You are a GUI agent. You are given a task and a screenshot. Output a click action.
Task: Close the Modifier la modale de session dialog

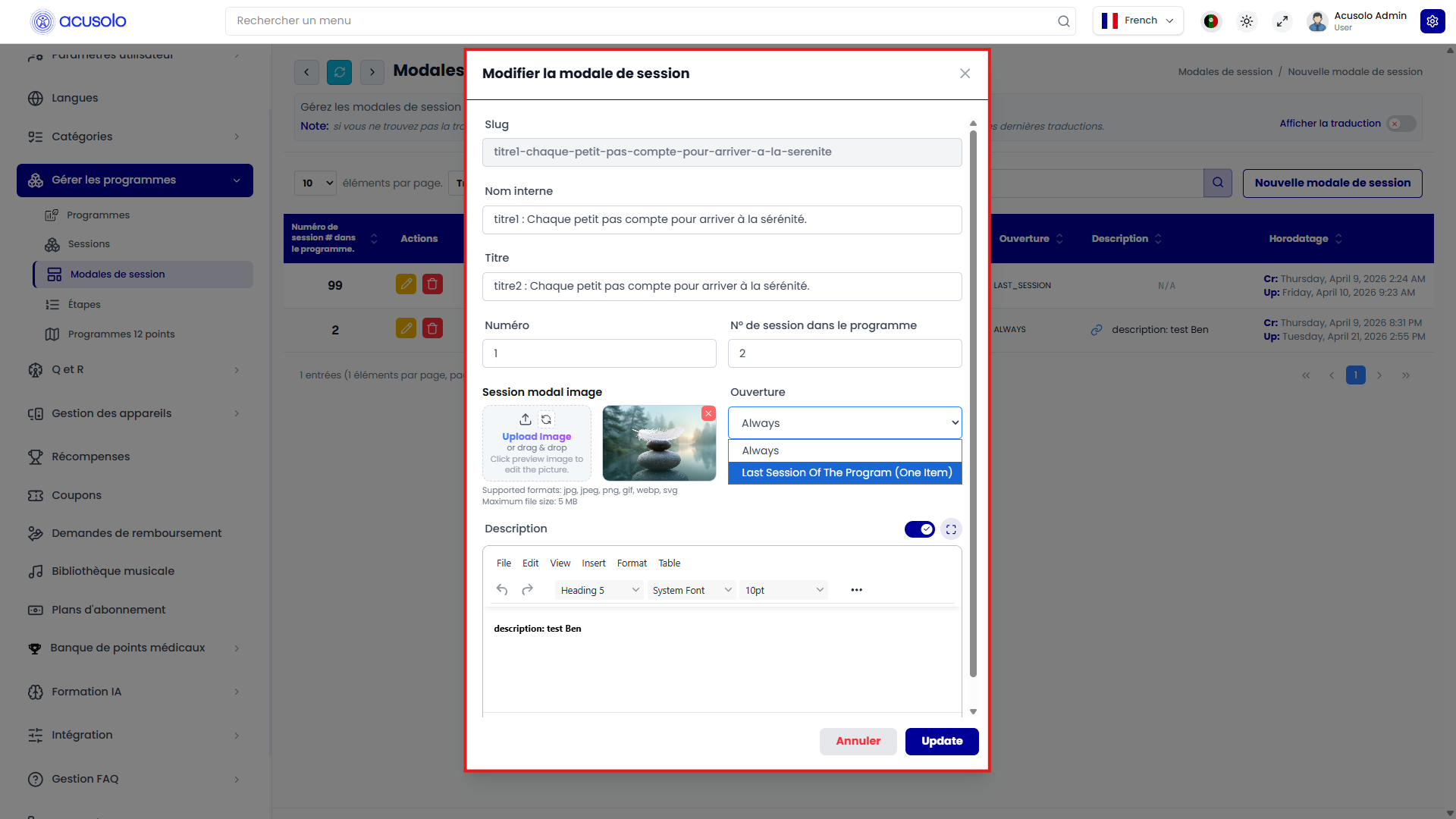pyautogui.click(x=965, y=74)
